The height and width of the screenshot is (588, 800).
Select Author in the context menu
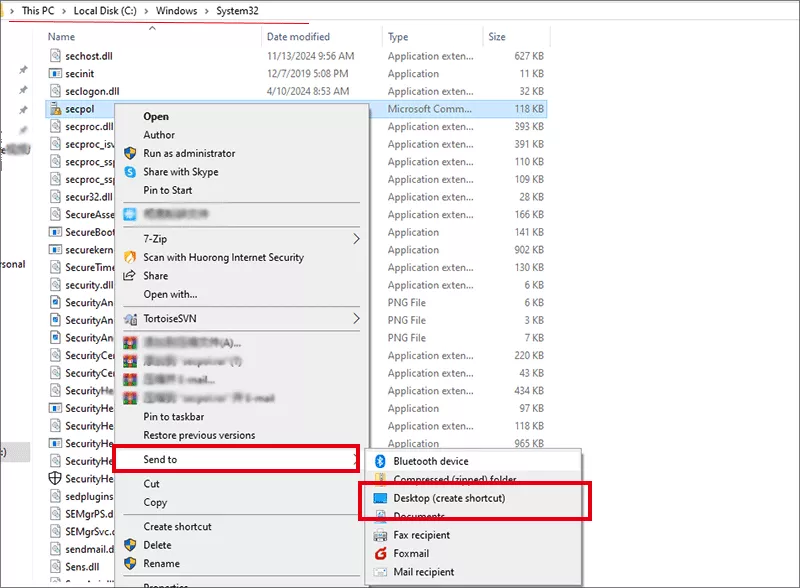(x=159, y=135)
